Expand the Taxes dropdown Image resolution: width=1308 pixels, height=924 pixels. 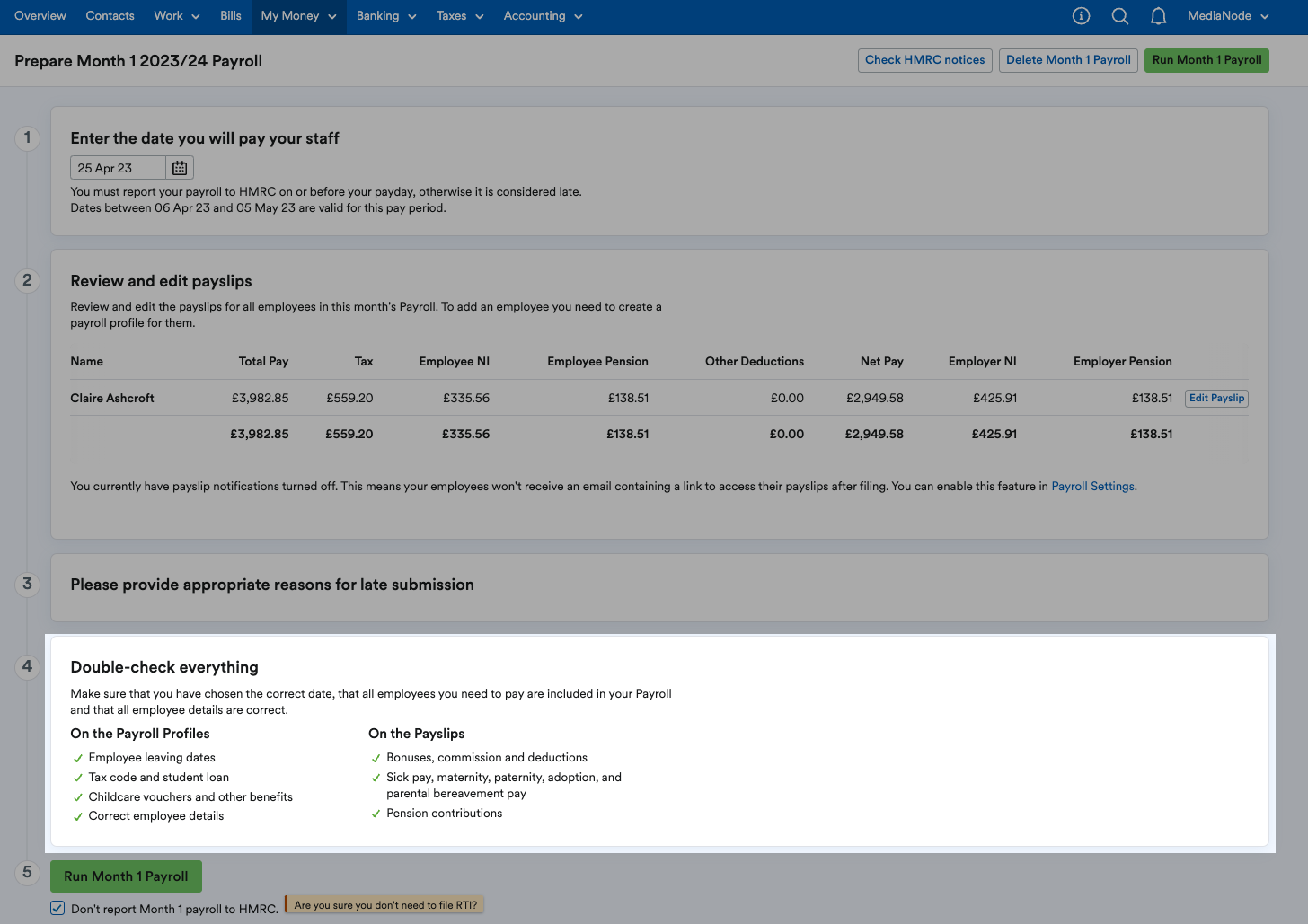tap(460, 16)
